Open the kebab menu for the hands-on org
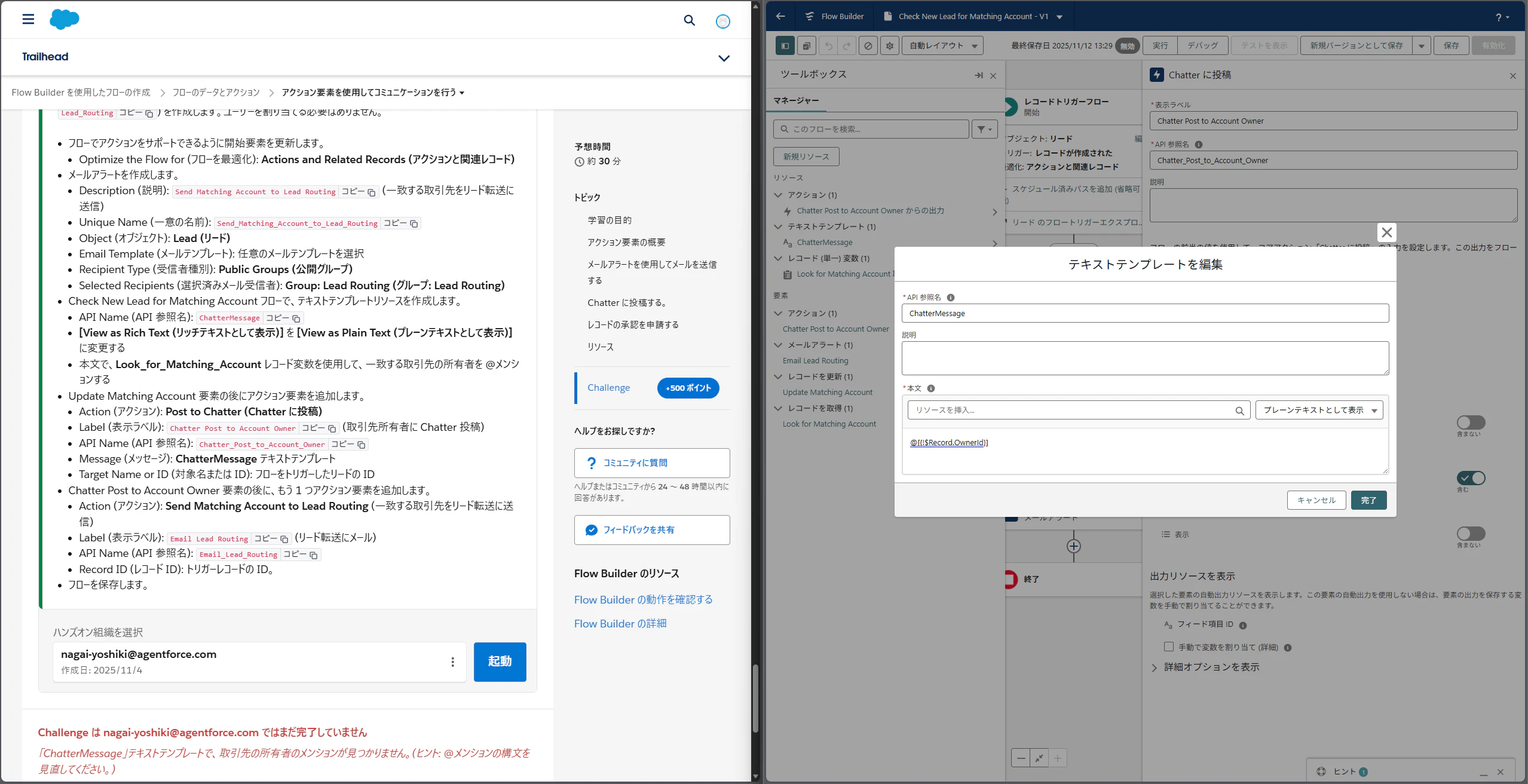The height and width of the screenshot is (784, 1528). click(452, 662)
